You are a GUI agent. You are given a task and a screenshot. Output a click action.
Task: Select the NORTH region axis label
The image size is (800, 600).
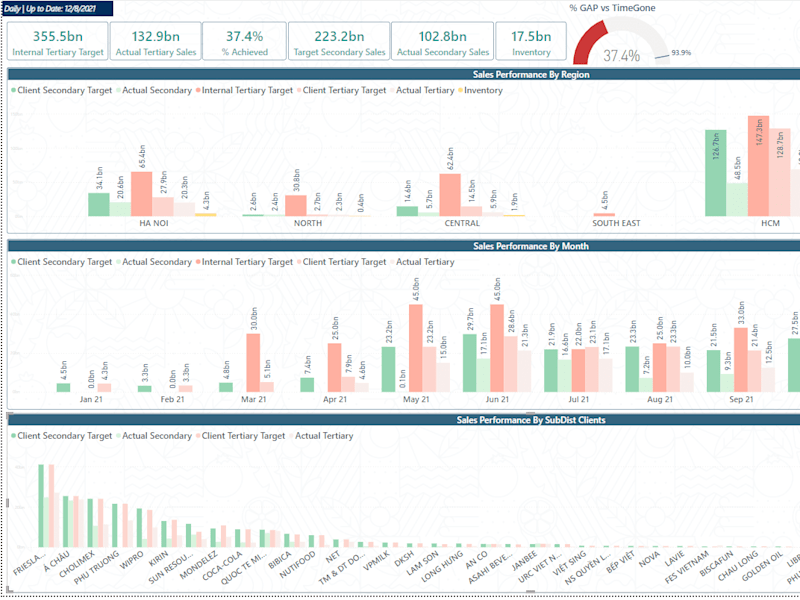pyautogui.click(x=308, y=223)
